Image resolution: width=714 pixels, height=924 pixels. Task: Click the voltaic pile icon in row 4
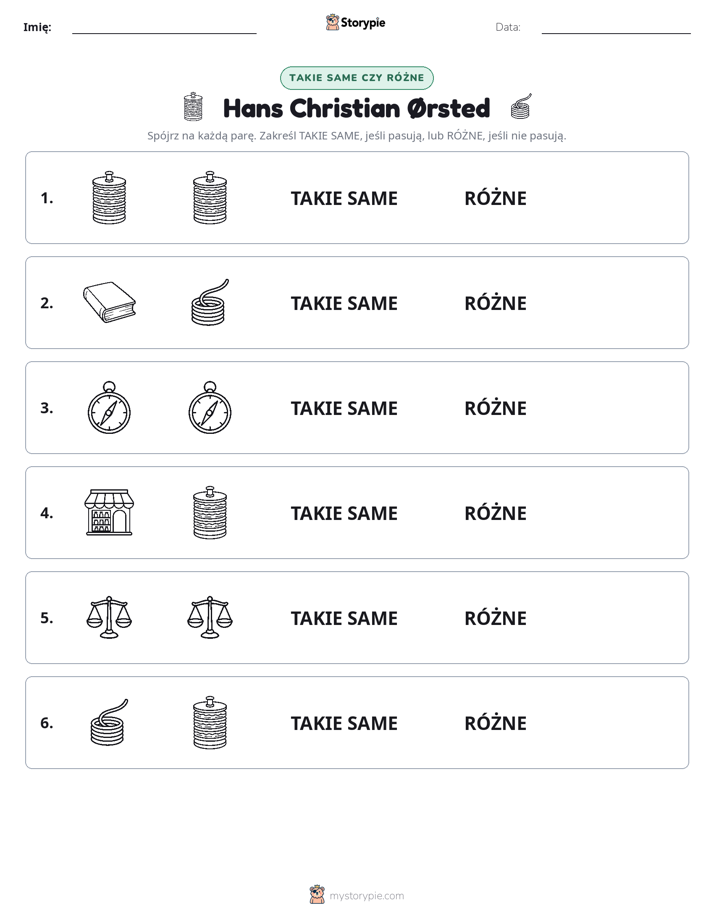210,512
